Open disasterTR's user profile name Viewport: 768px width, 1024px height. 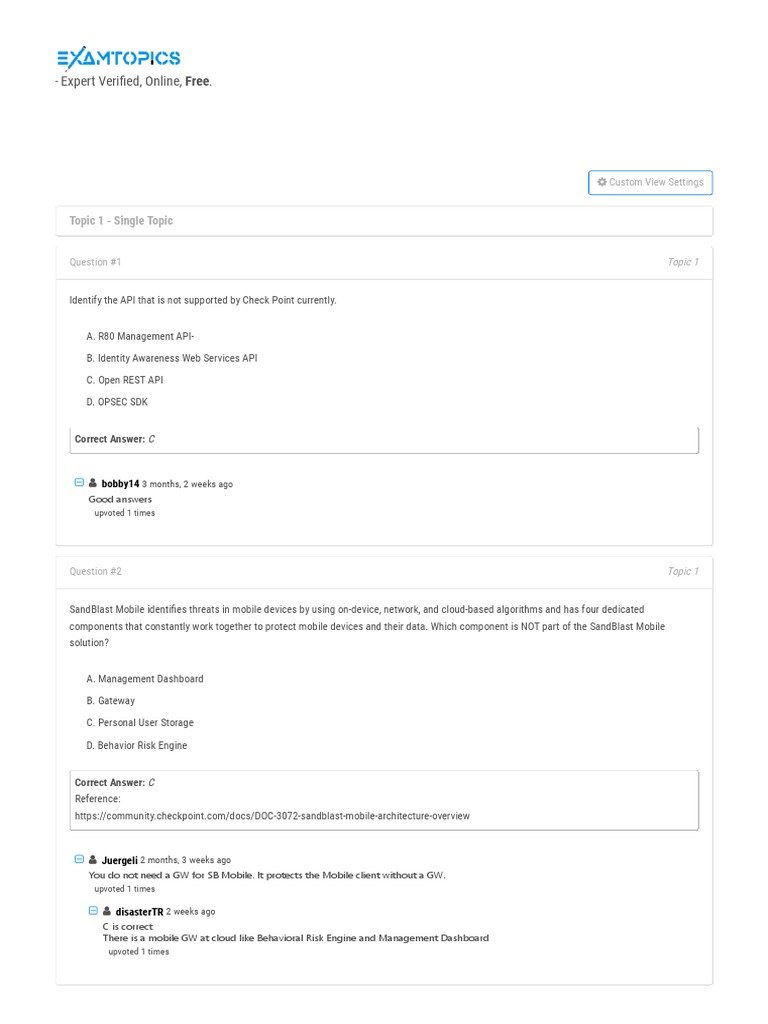click(x=139, y=912)
